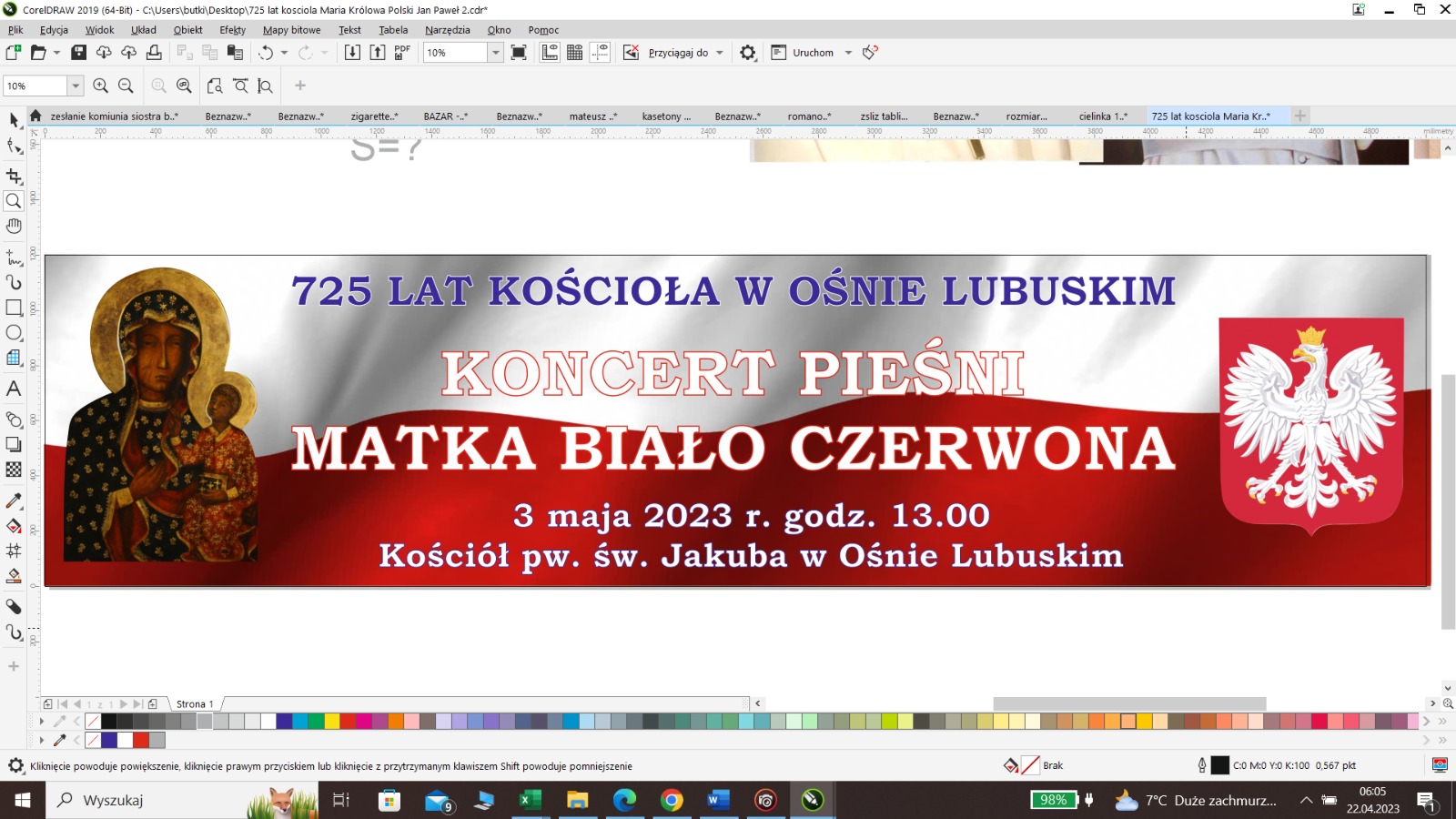
Task: Open Excel from the Windows taskbar
Action: click(530, 800)
